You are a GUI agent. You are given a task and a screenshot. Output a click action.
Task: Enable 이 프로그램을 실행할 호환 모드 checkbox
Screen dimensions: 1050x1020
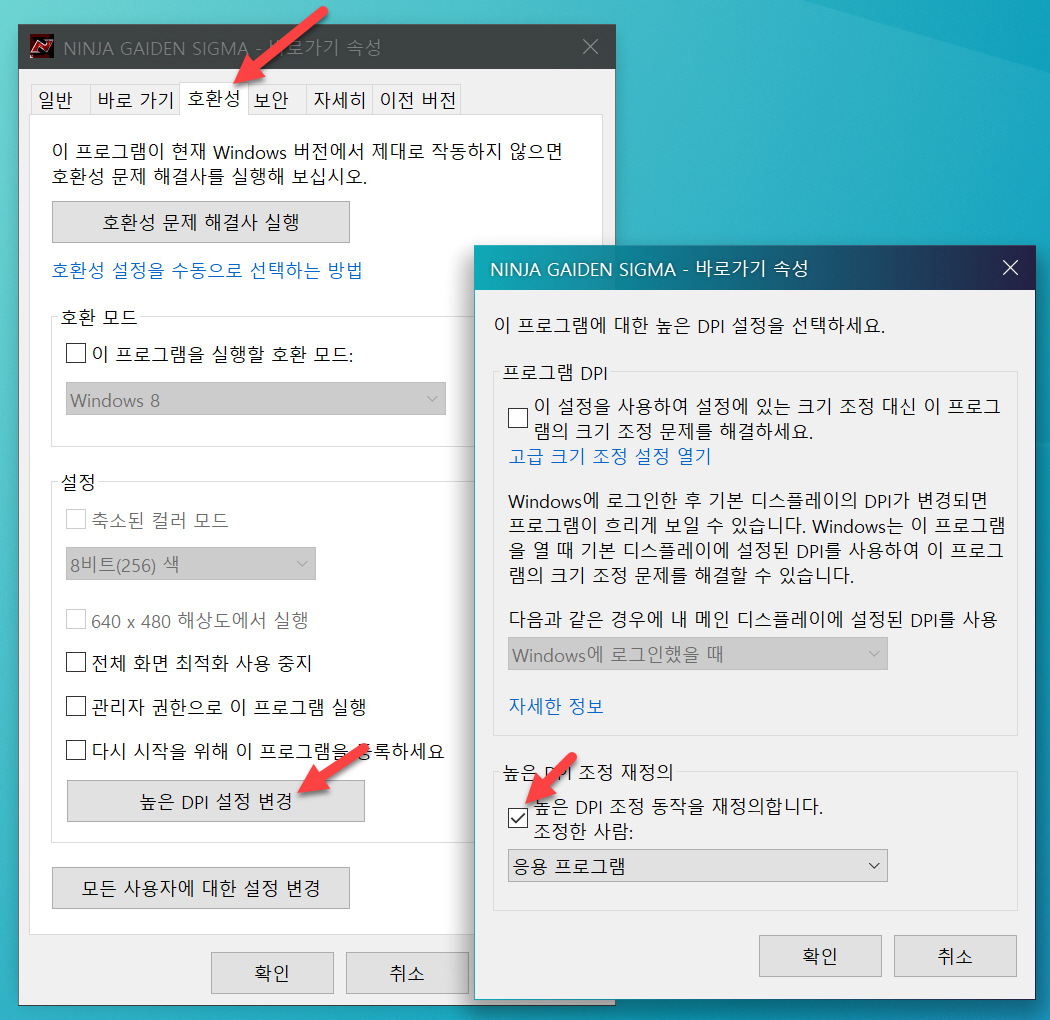[x=76, y=353]
